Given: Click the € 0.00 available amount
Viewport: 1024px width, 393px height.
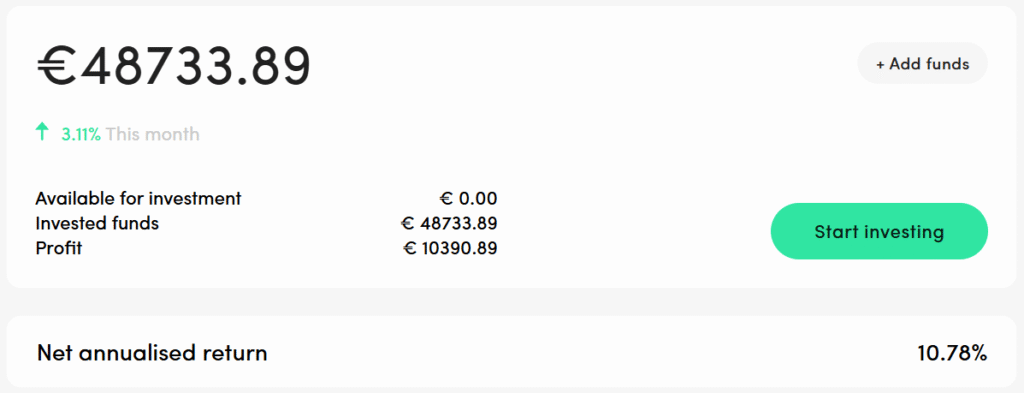Looking at the screenshot, I should (468, 198).
